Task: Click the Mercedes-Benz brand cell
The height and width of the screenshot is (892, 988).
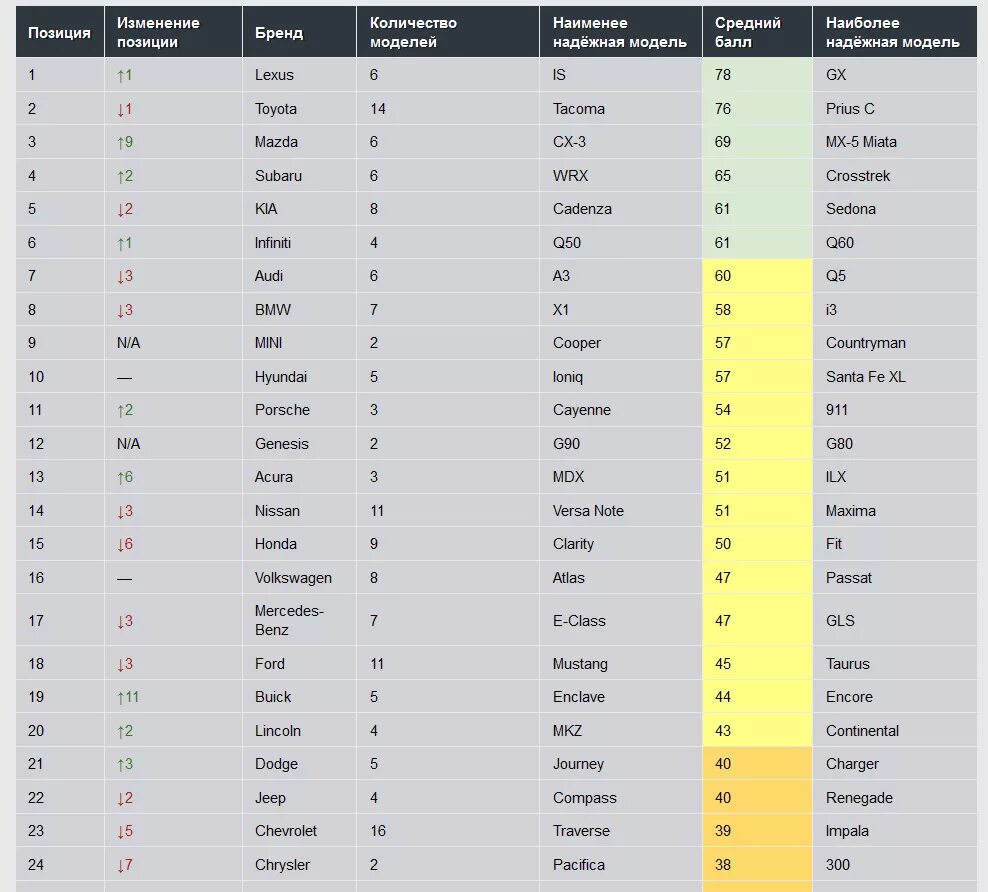Action: 299,620
